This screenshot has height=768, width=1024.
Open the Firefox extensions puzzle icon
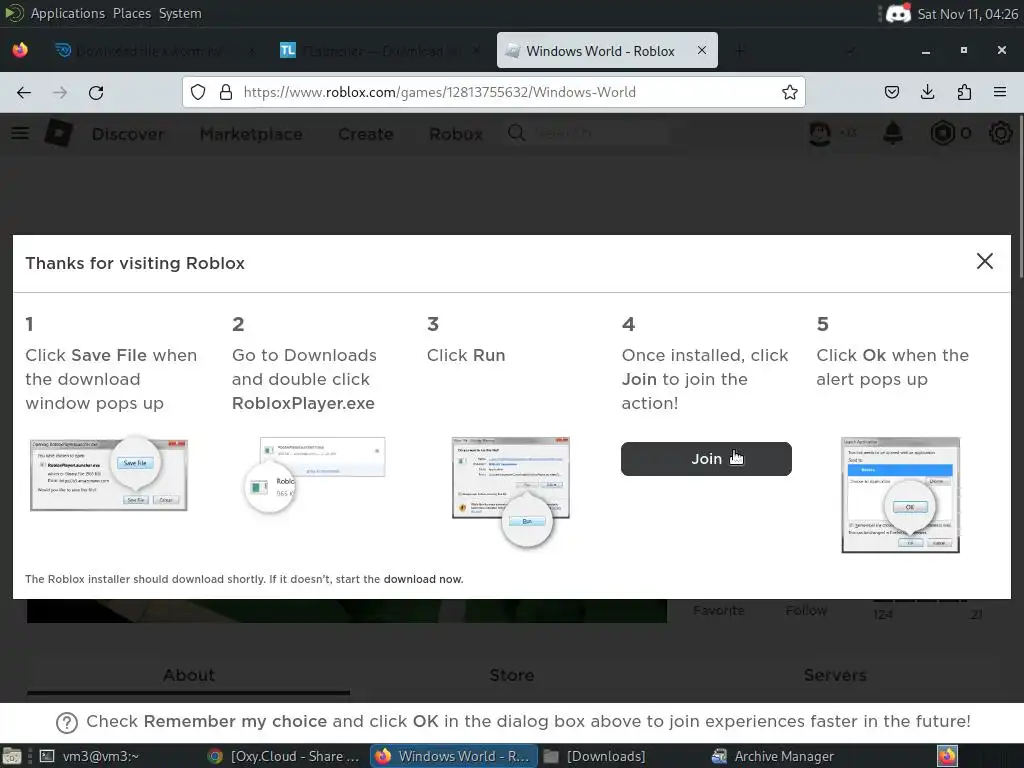(964, 92)
